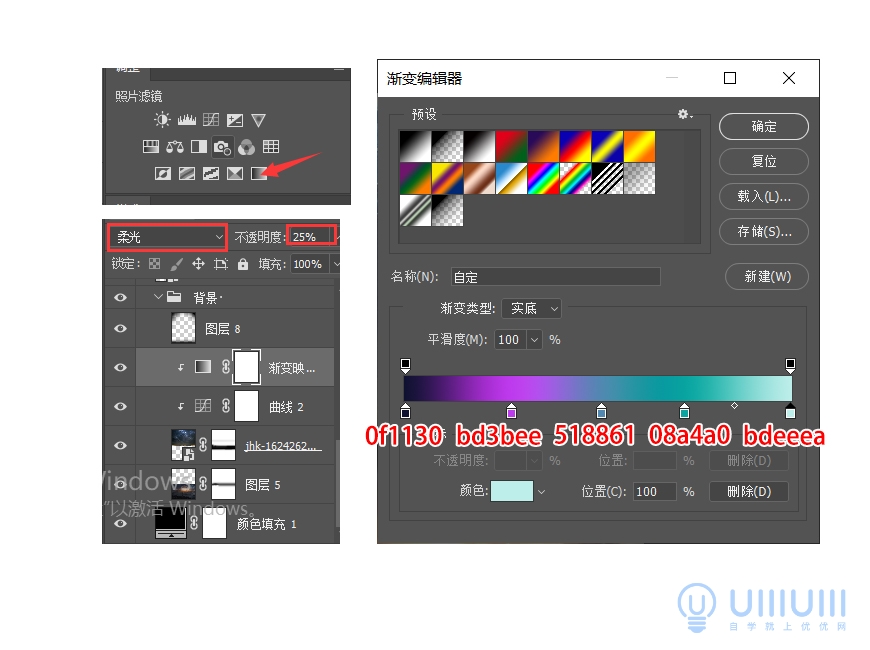Open the gradient presets gear menu
Screen dimensions: 870x650
684,114
